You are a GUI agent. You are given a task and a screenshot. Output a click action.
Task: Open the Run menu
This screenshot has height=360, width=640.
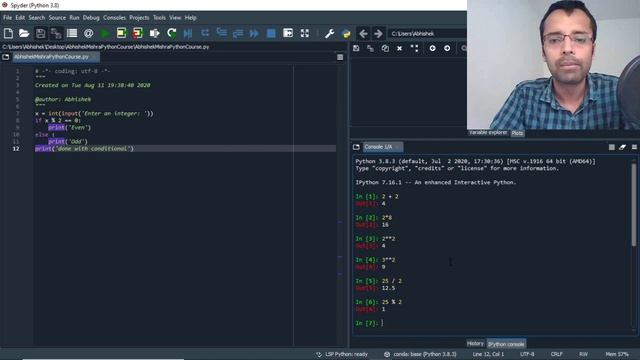74,18
